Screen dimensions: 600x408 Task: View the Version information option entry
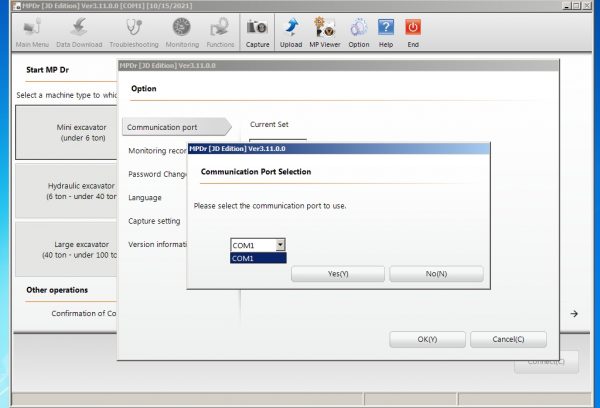[157, 244]
